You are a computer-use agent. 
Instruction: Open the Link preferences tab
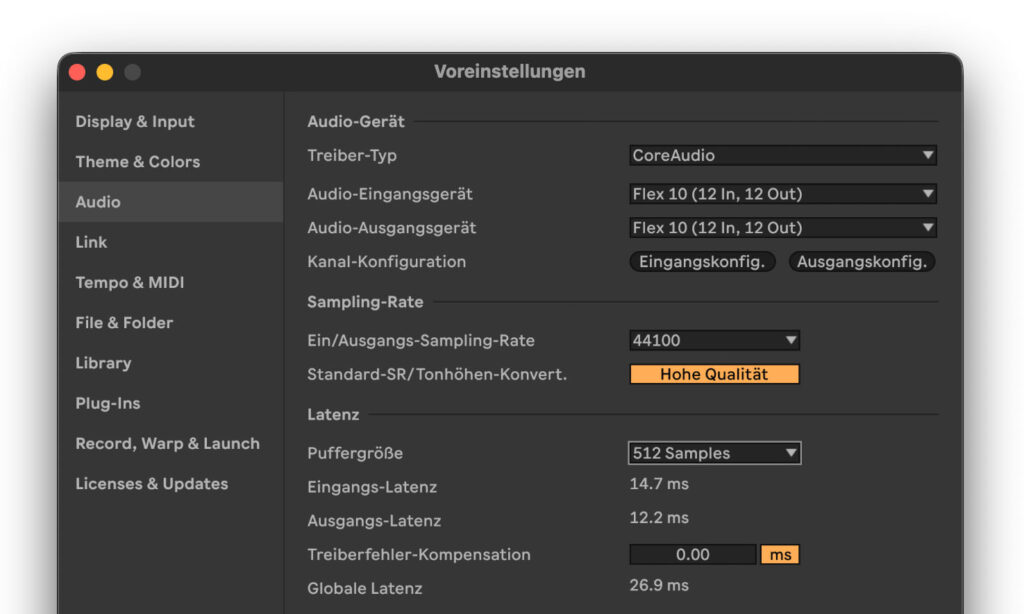click(91, 242)
